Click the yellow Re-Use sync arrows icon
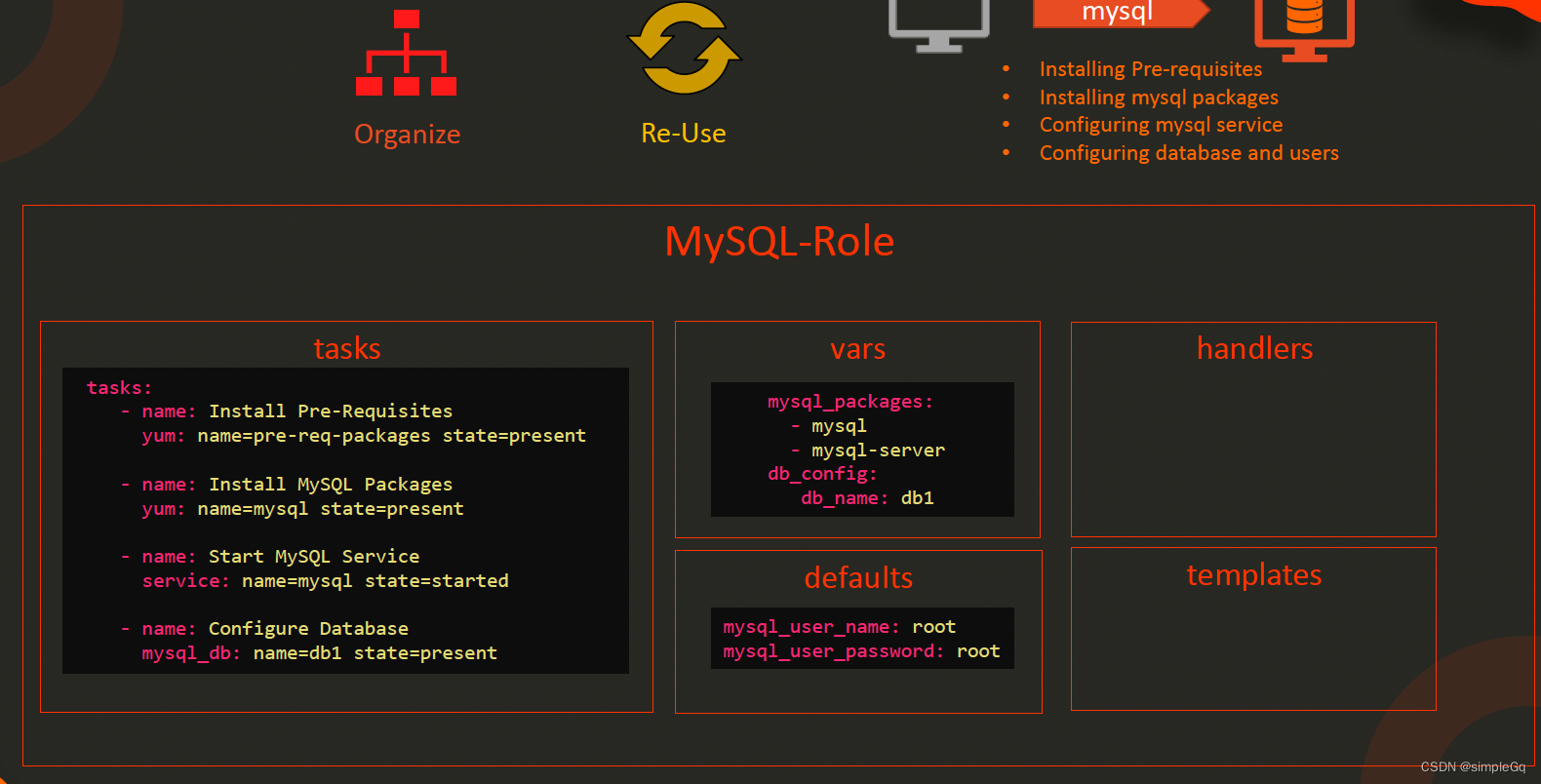Screen dimensions: 1541x784 point(684,48)
